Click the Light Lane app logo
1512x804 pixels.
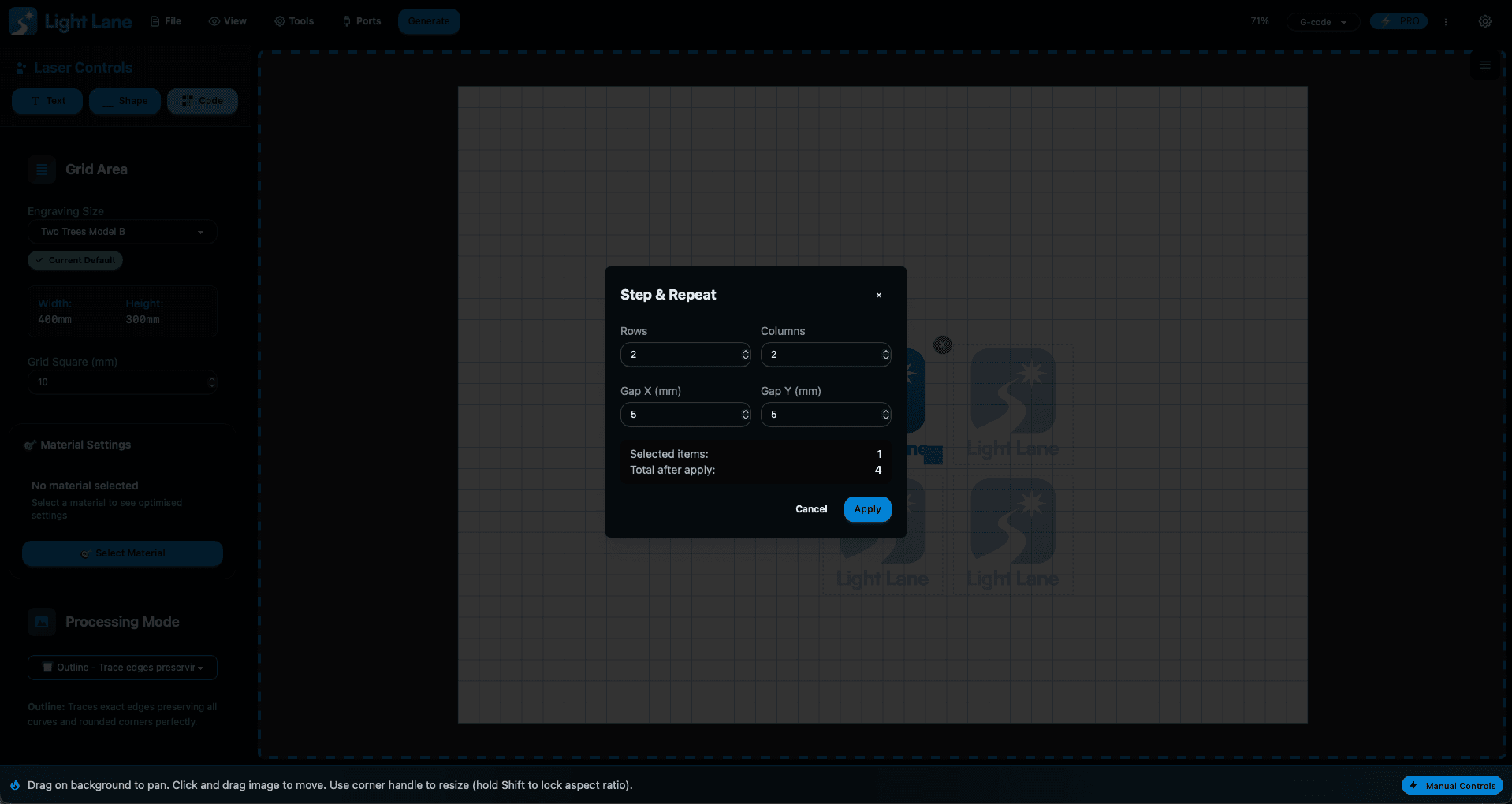click(x=22, y=21)
